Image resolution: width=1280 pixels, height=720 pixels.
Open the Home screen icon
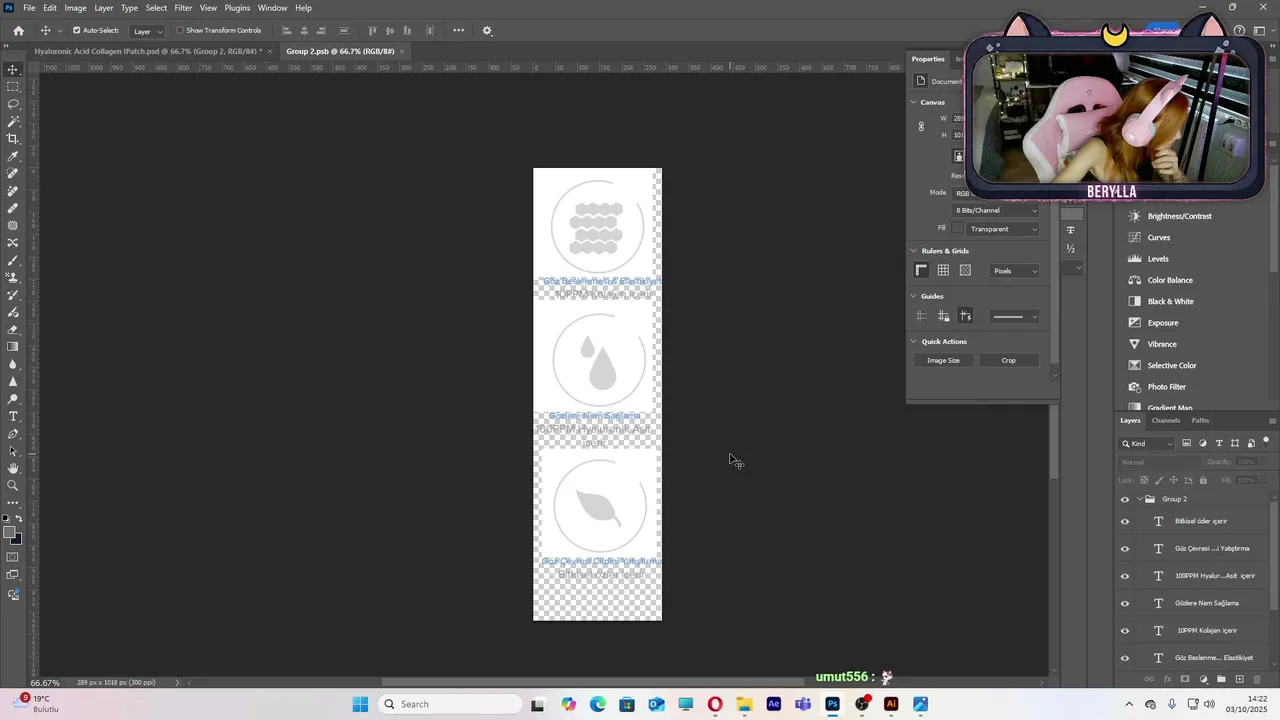[18, 30]
